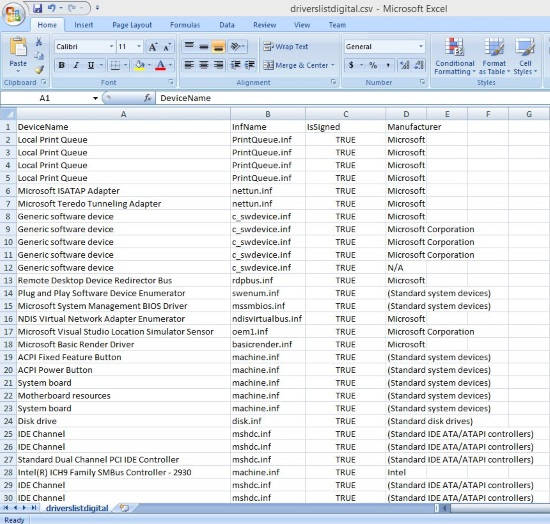Select the cell 'Microsoft ISATAP Adapter'

tap(123, 191)
